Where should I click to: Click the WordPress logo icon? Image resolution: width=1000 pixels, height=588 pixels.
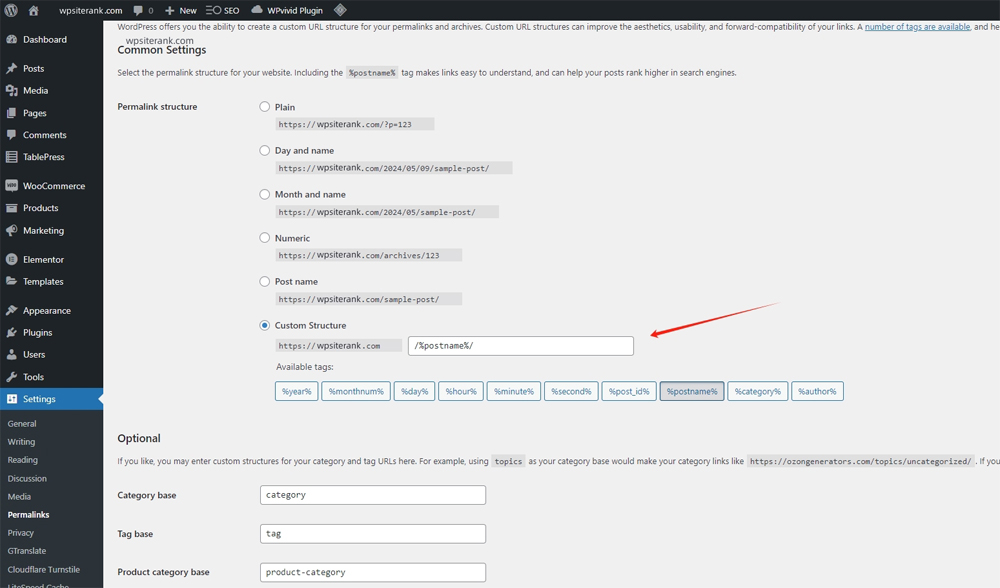click(11, 10)
